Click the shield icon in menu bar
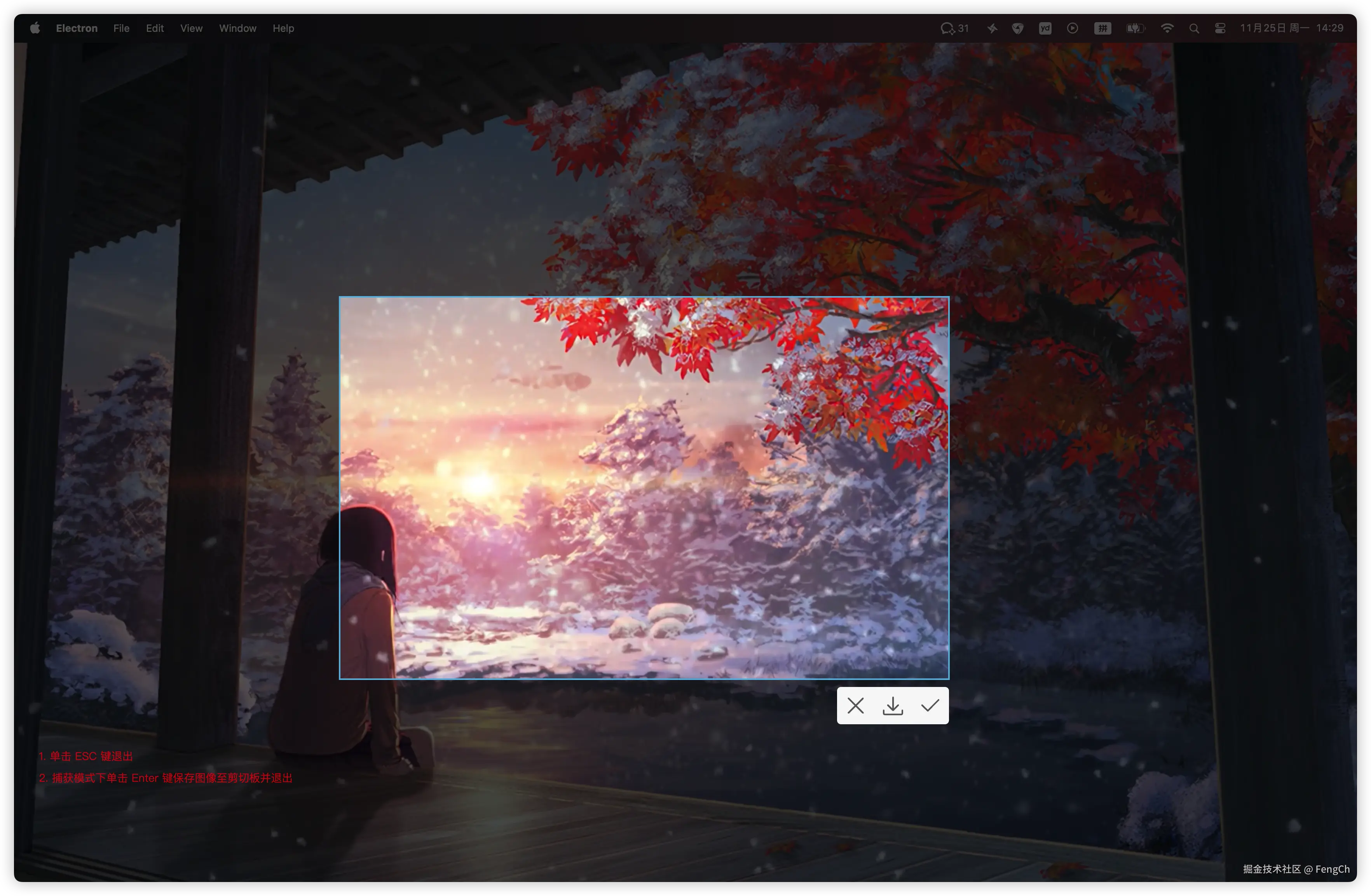Screen dimensions: 1371x896 click(x=1018, y=28)
